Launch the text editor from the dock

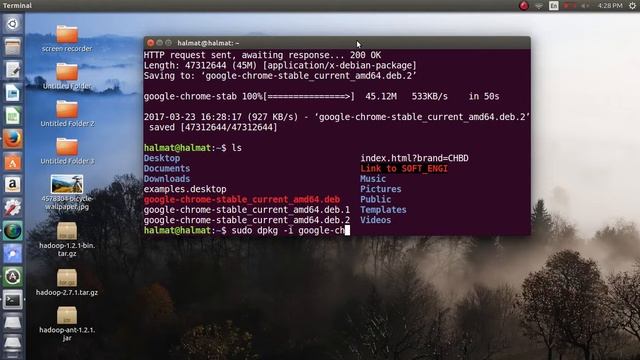click(13, 70)
